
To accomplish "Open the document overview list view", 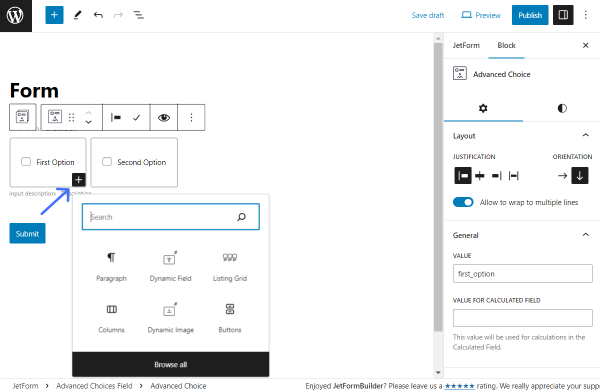I will [x=139, y=15].
